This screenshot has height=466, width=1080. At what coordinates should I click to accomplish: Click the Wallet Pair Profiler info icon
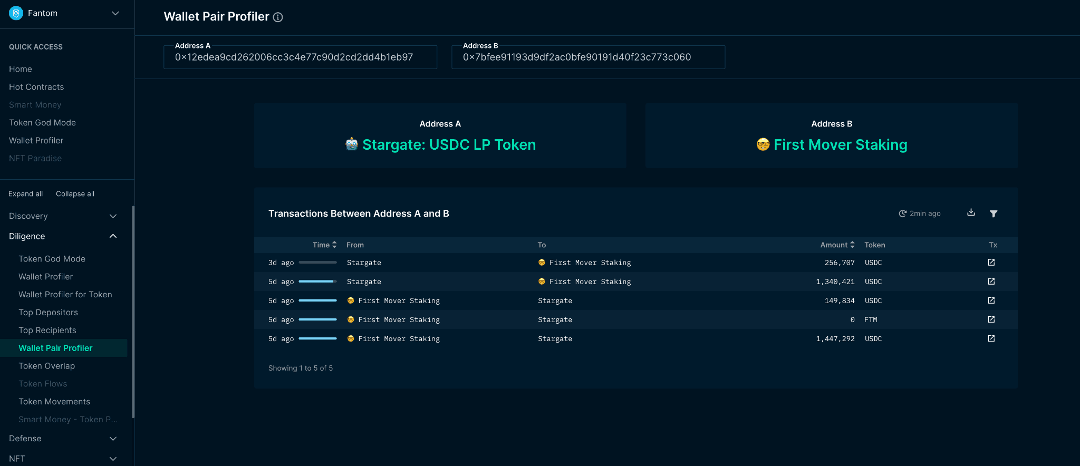pos(278,17)
